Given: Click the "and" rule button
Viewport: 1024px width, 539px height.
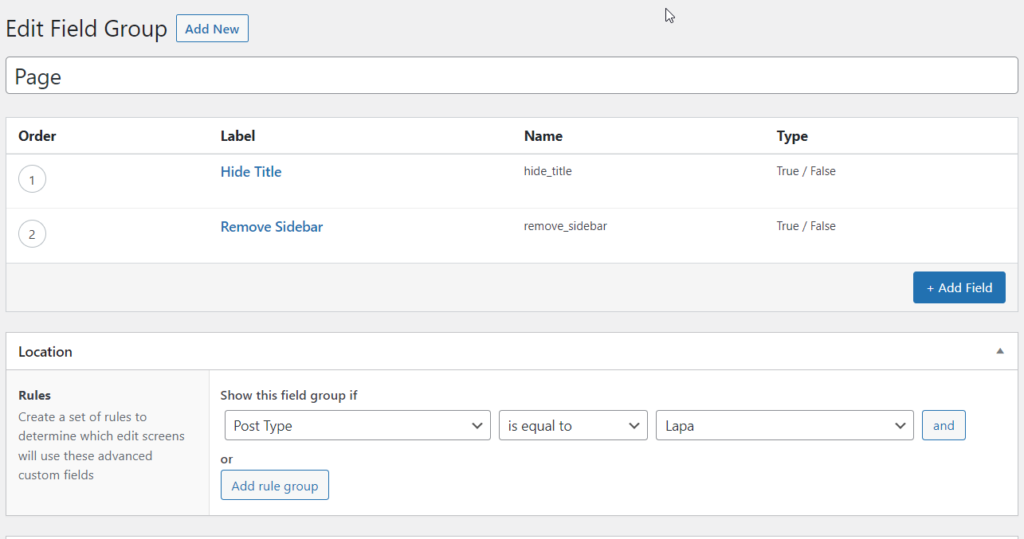Looking at the screenshot, I should (x=943, y=425).
